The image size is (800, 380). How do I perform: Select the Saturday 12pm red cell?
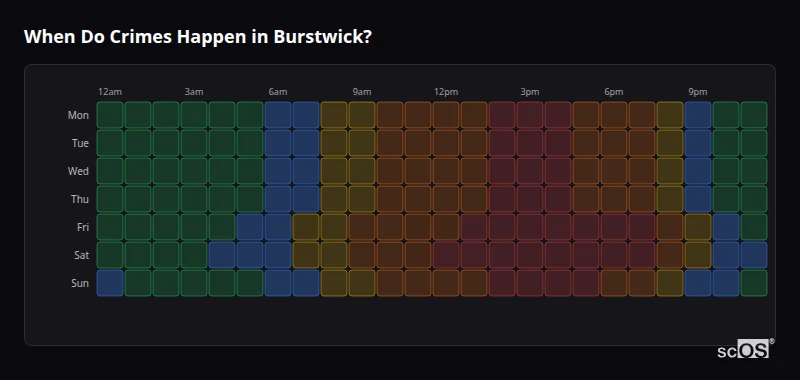[446, 255]
